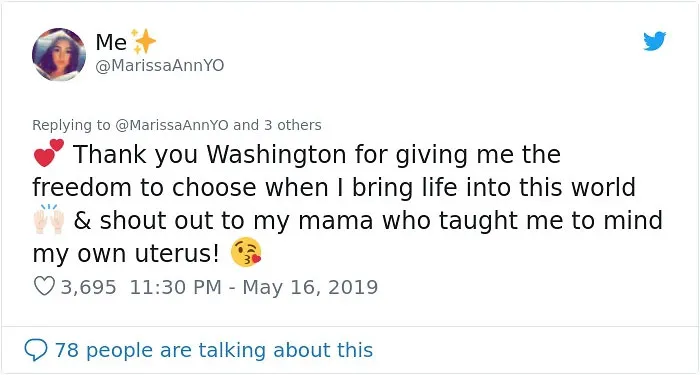The width and height of the screenshot is (700, 375).
Task: Click the "Replying to" label text
Action: tap(71, 125)
